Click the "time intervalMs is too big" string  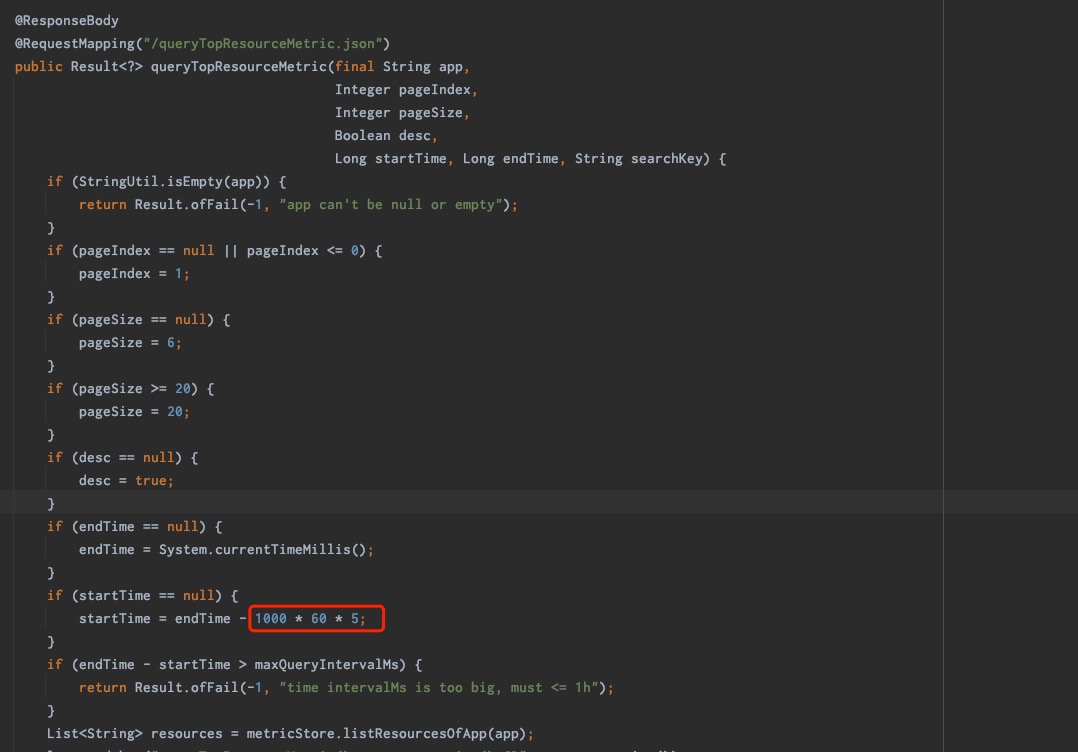442,688
